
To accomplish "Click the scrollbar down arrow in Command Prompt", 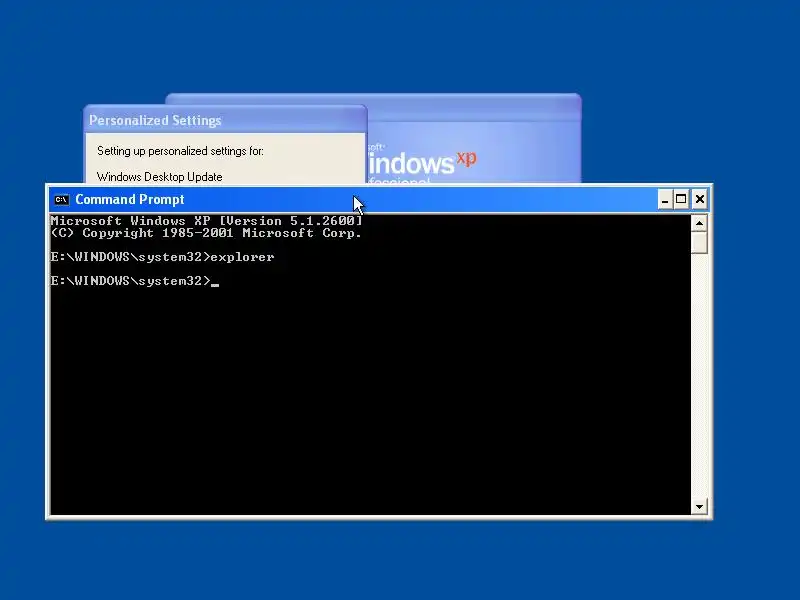I will click(699, 506).
